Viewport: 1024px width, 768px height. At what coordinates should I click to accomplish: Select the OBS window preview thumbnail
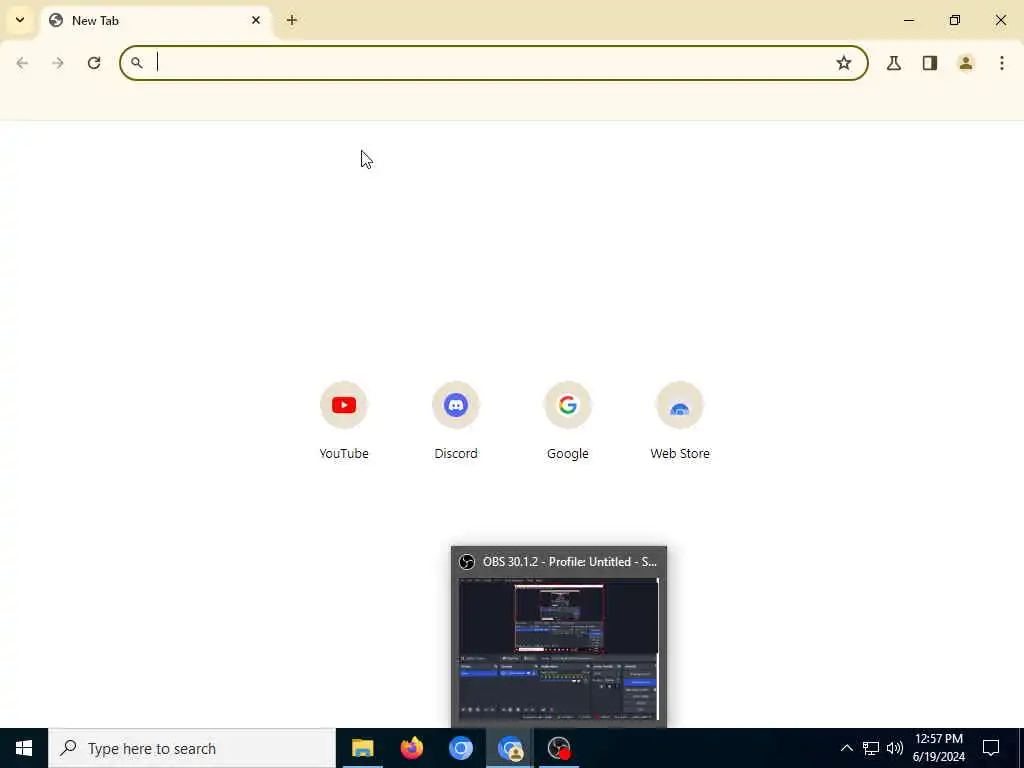(559, 648)
